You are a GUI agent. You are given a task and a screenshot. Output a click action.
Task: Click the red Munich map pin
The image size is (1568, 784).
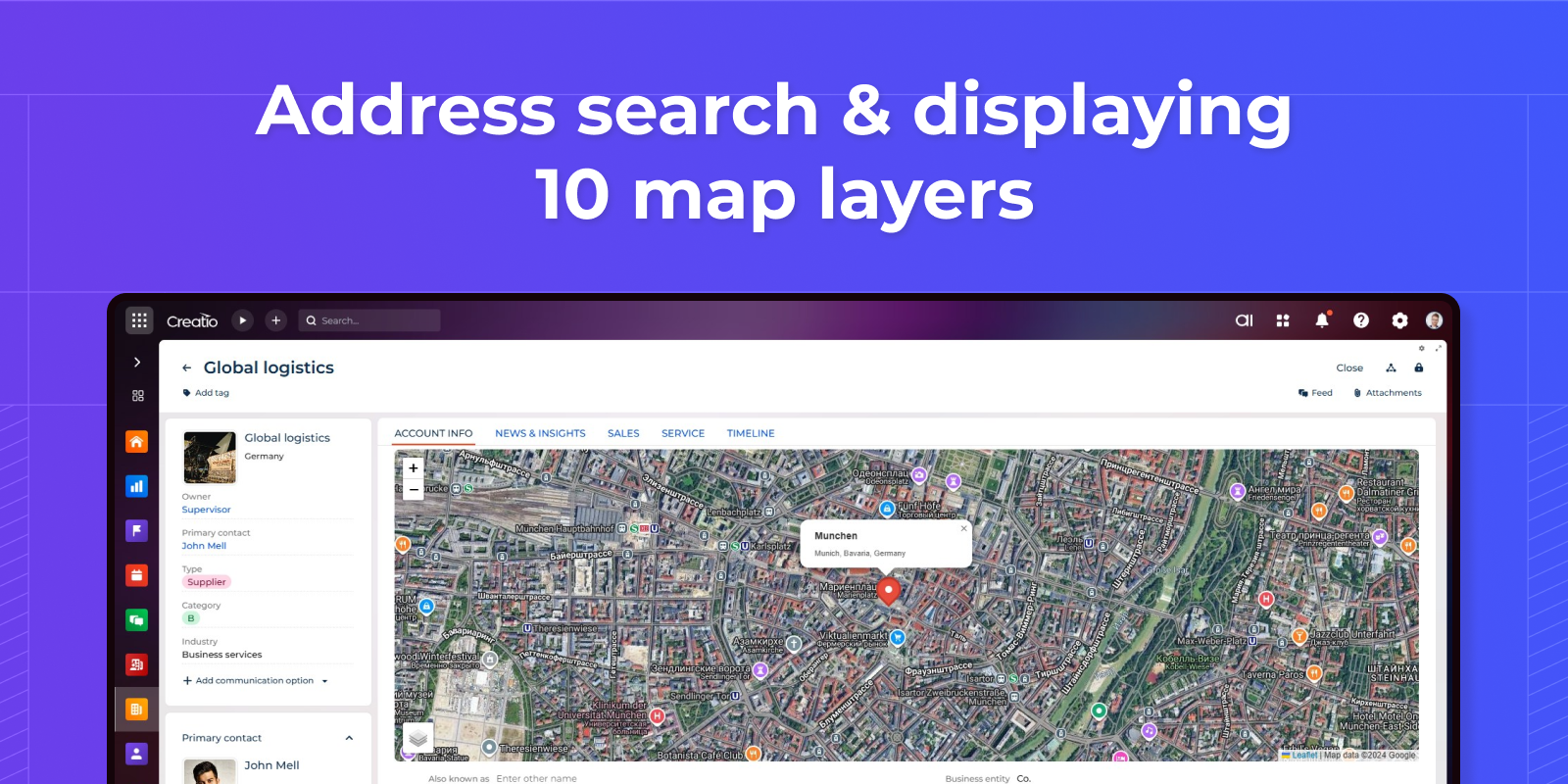tap(888, 590)
